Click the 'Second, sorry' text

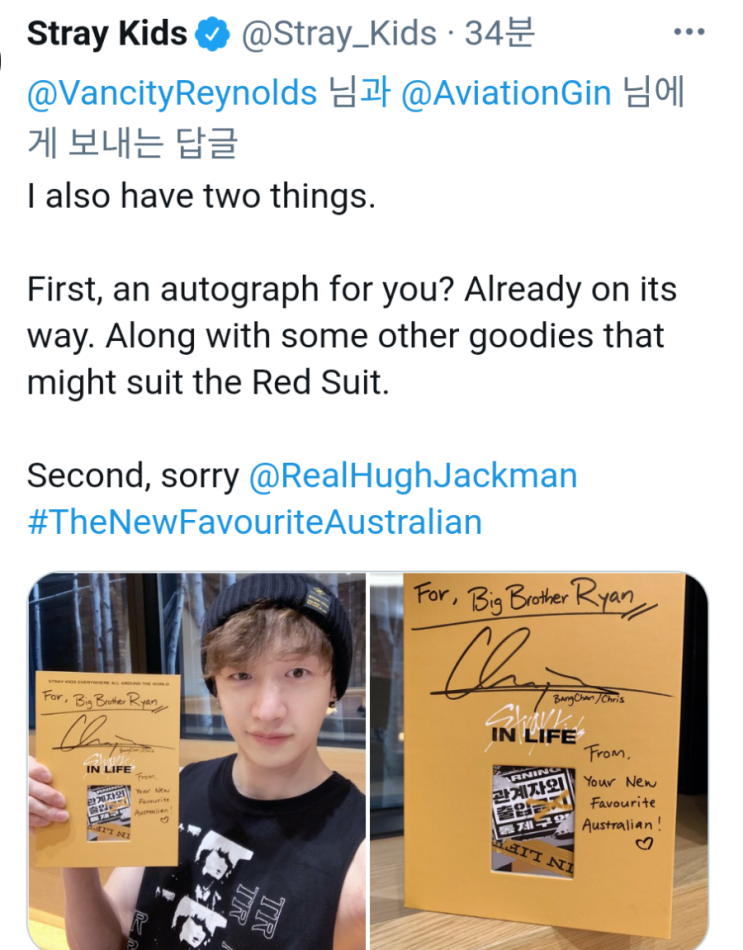click(x=133, y=477)
